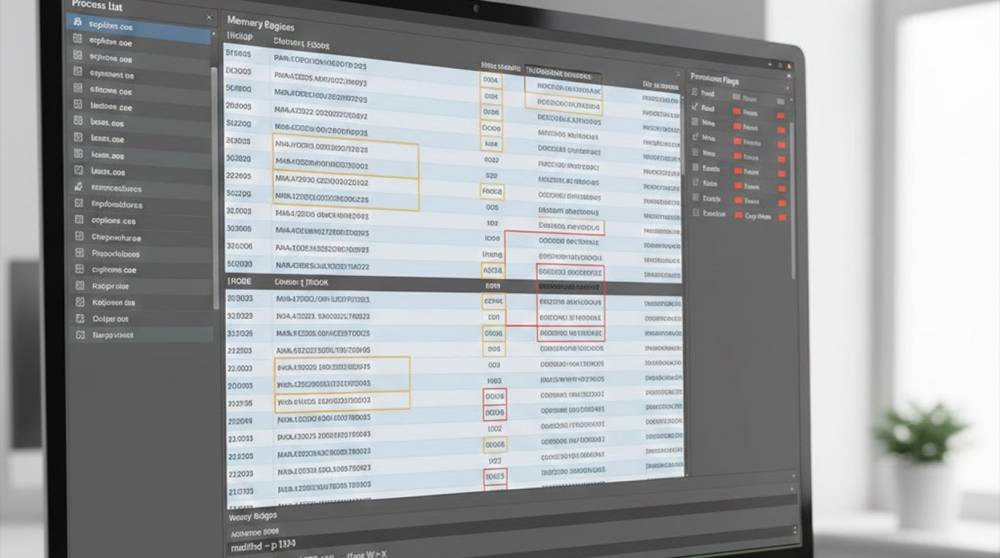This screenshot has height=558, width=1000.
Task: Click the Process List vertical scrollbar
Action: [215, 187]
